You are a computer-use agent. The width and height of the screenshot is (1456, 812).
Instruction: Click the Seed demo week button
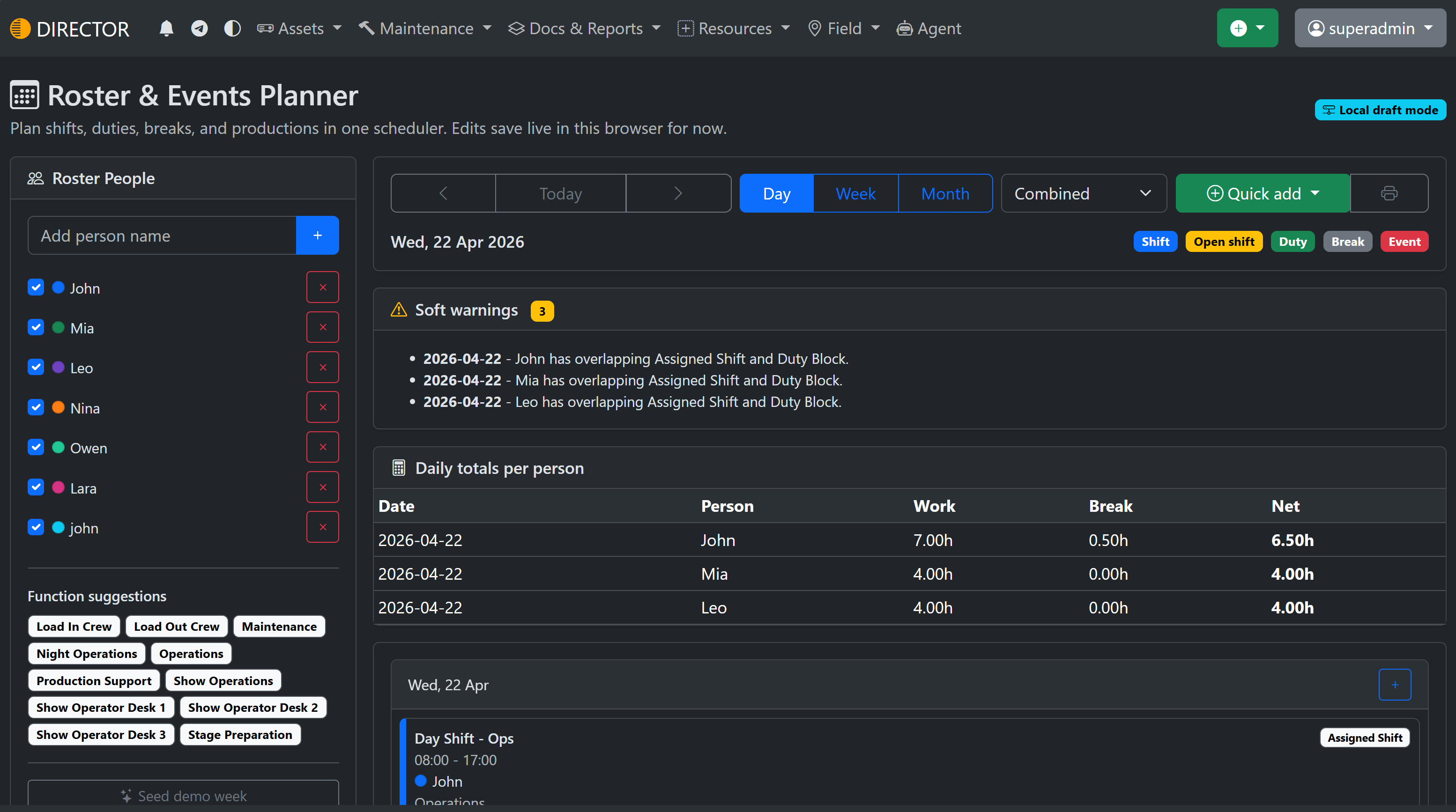pyautogui.click(x=183, y=796)
